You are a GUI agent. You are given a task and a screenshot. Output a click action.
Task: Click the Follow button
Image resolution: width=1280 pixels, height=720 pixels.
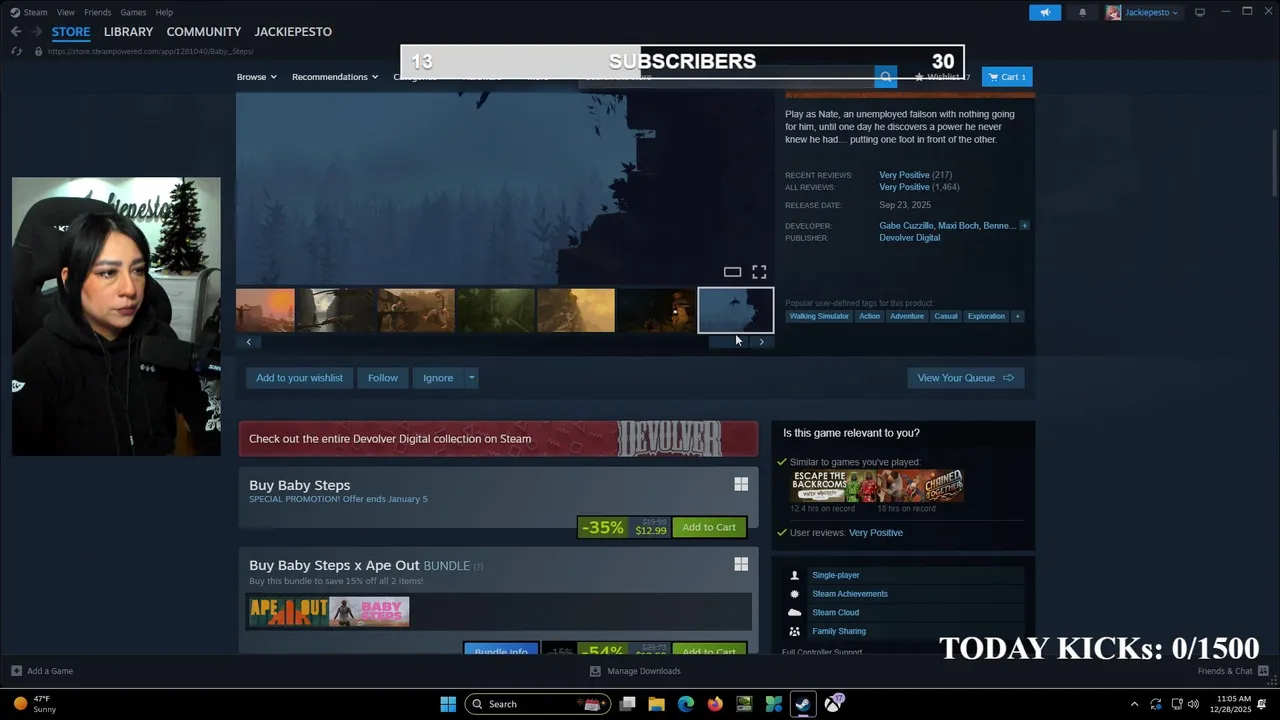pos(383,378)
